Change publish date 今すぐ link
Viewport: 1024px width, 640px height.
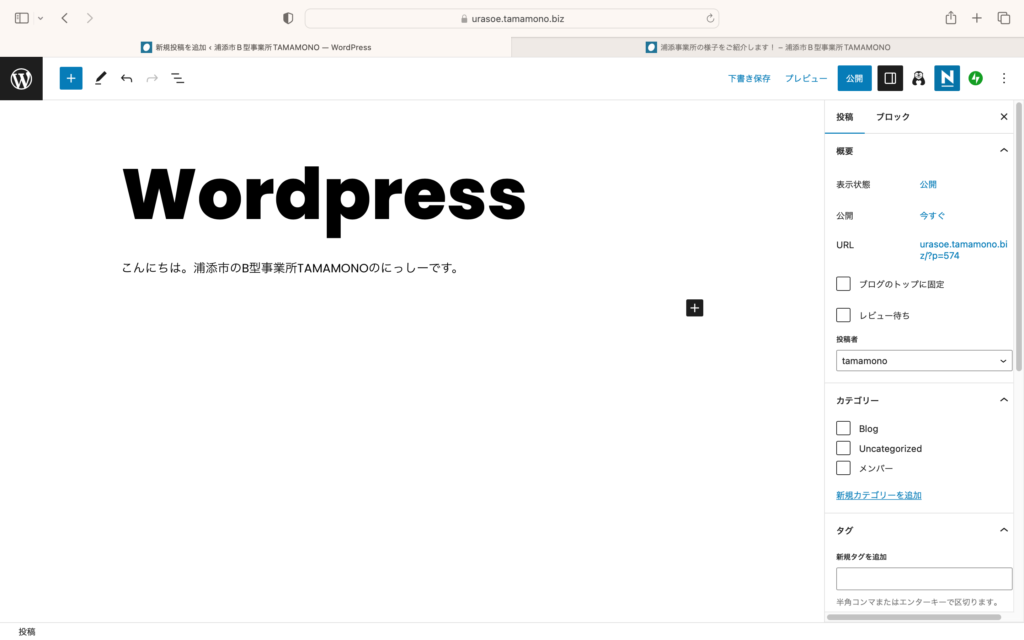click(932, 216)
